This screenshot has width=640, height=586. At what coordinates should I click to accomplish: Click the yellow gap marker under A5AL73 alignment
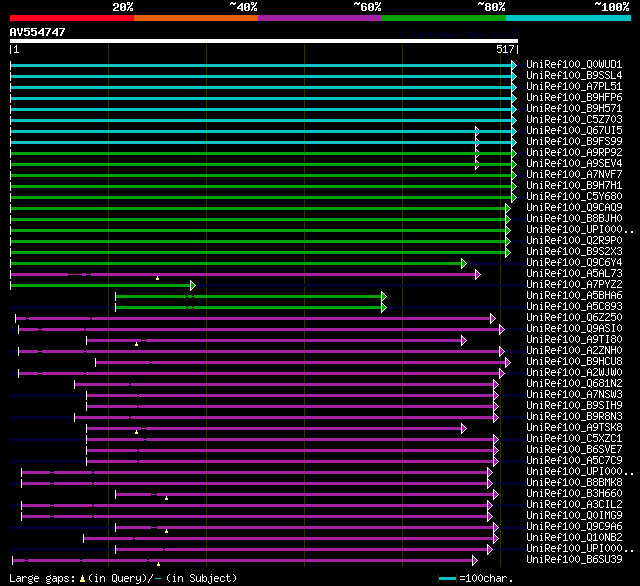(x=158, y=278)
